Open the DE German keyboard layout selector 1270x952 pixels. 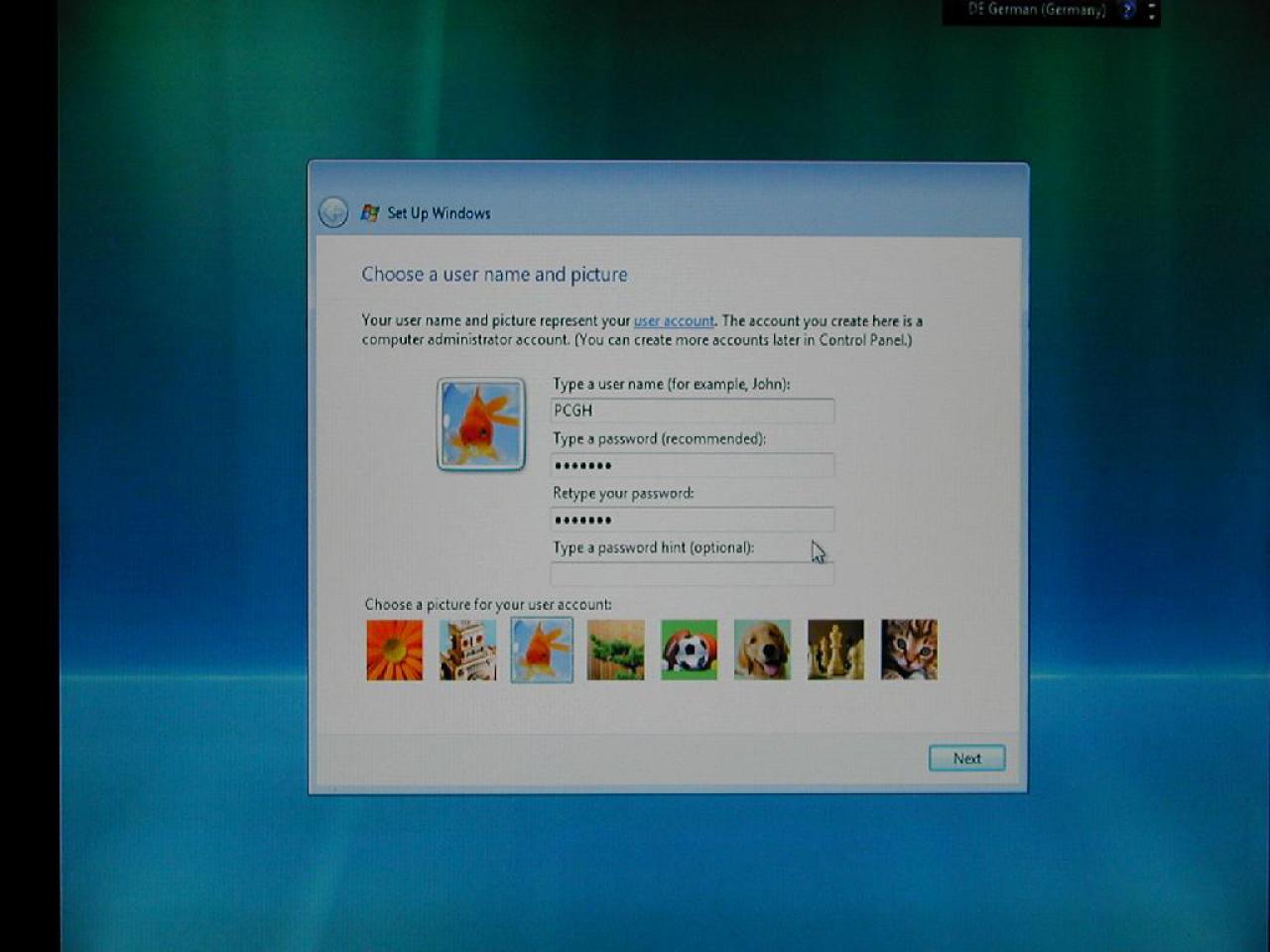[1037, 10]
